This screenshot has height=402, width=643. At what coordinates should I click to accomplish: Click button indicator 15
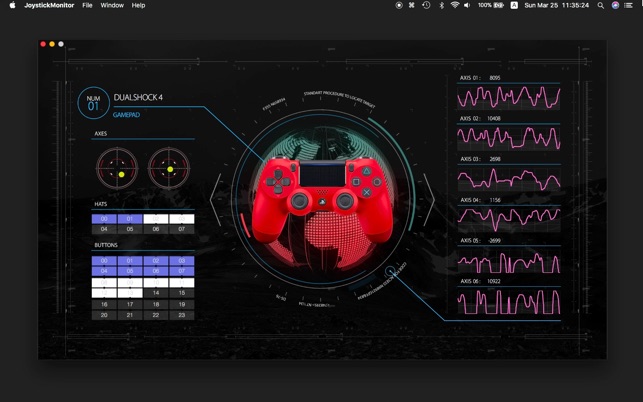click(182, 293)
